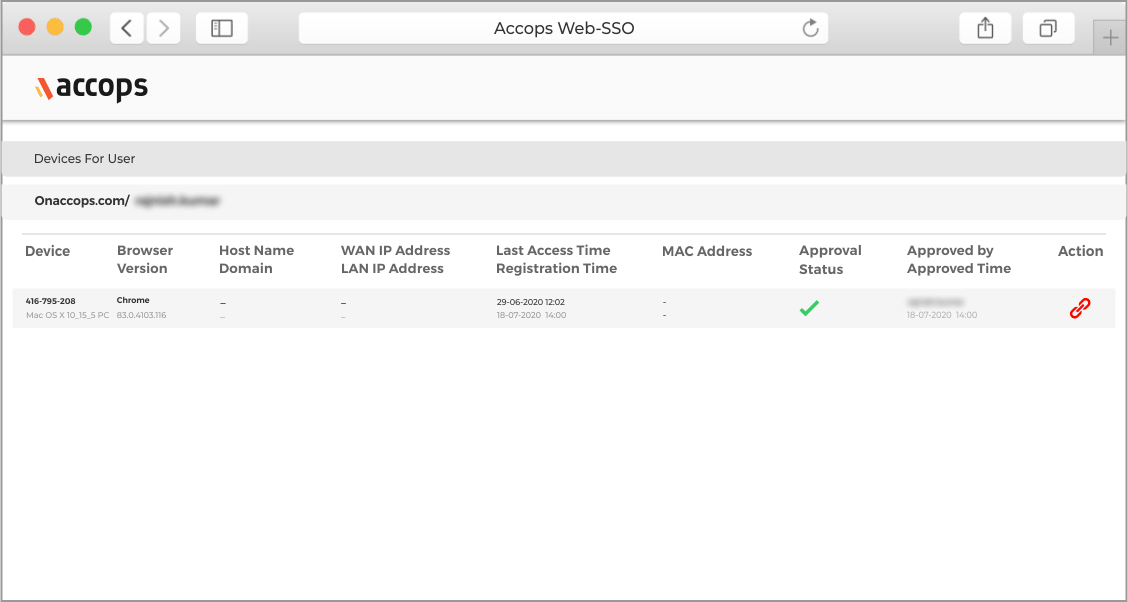Click the red close window button
Viewport: 1128px width, 602px height.
[27, 28]
